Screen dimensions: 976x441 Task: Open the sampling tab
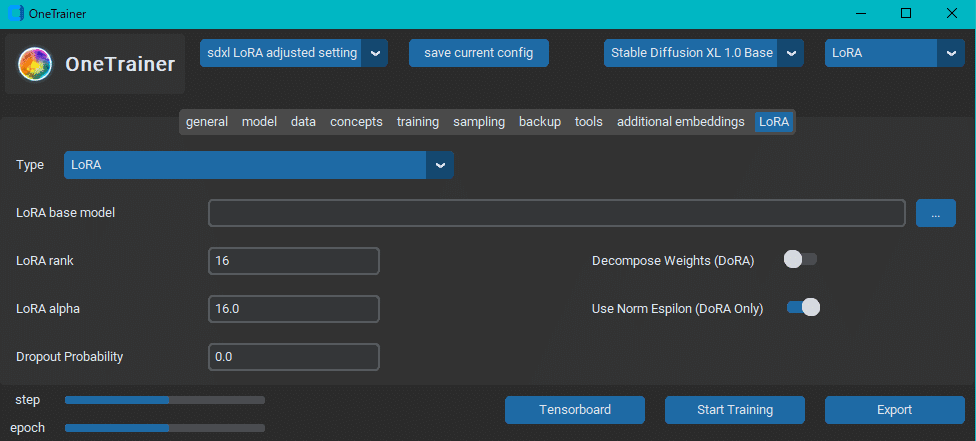click(479, 122)
